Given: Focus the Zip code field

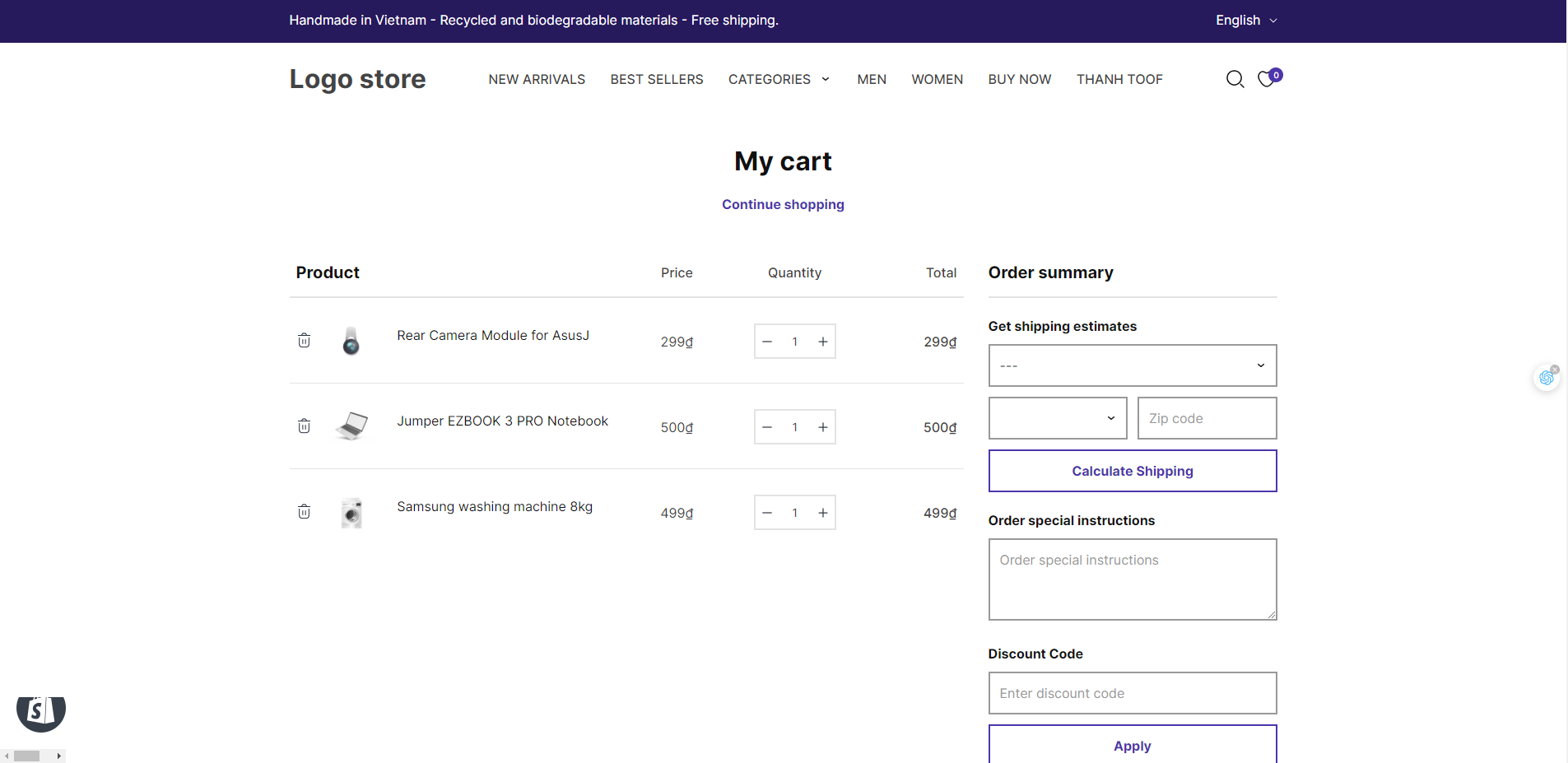Looking at the screenshot, I should tap(1207, 418).
